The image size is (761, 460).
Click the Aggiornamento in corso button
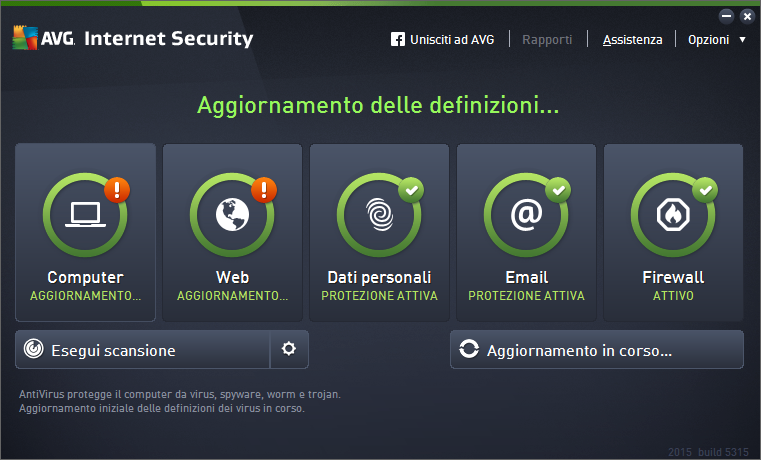(596, 349)
